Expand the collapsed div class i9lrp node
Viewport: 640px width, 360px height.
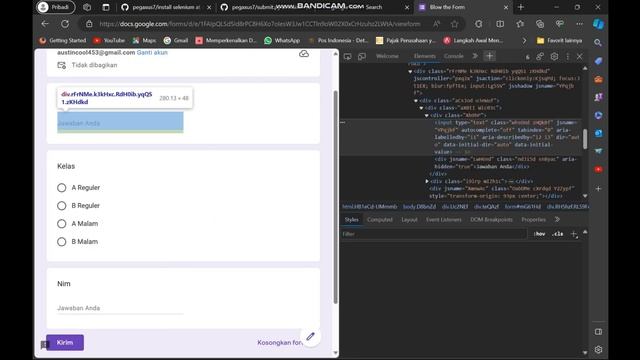(x=427, y=181)
